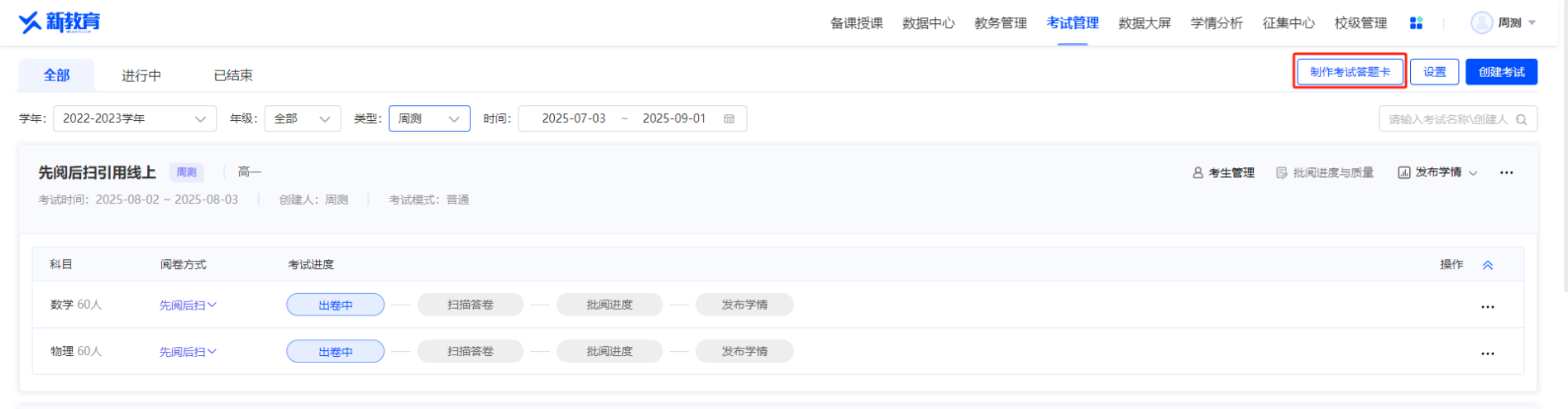Image resolution: width=1568 pixels, height=409 pixels.
Task: Open the 校级管理 menu
Action: tap(1360, 23)
